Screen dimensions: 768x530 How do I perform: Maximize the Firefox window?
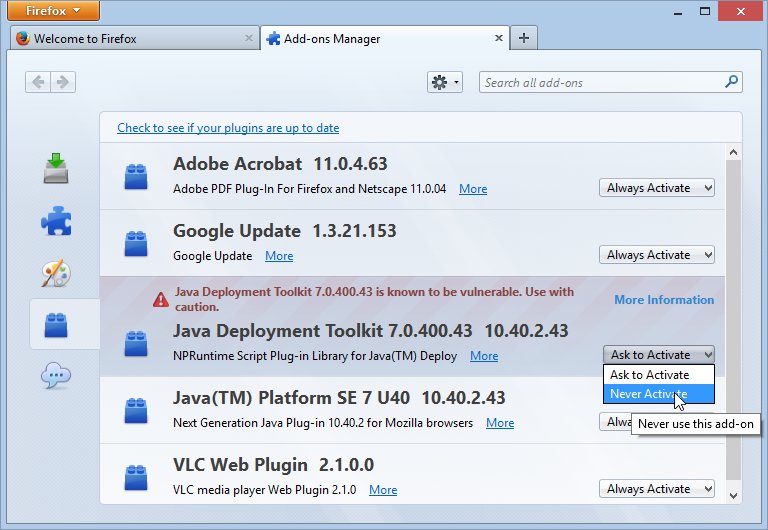click(x=705, y=11)
